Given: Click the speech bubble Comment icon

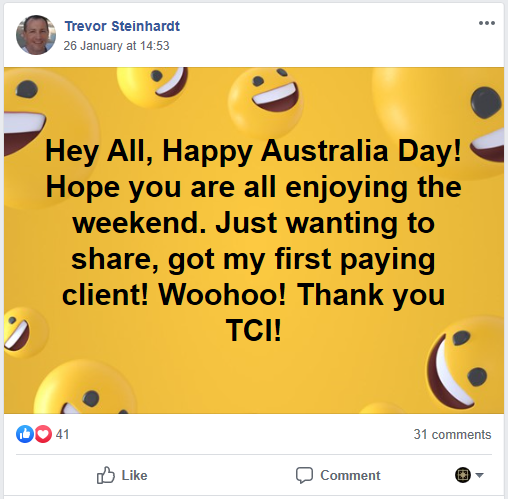Looking at the screenshot, I should coord(304,475).
